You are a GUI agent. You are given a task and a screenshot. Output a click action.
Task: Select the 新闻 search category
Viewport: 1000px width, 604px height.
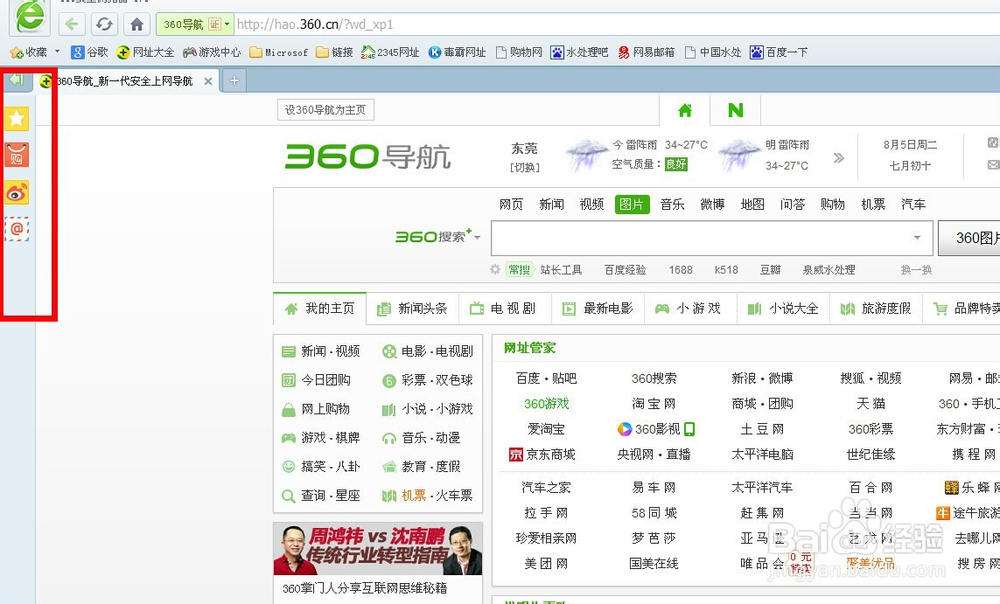pyautogui.click(x=551, y=204)
